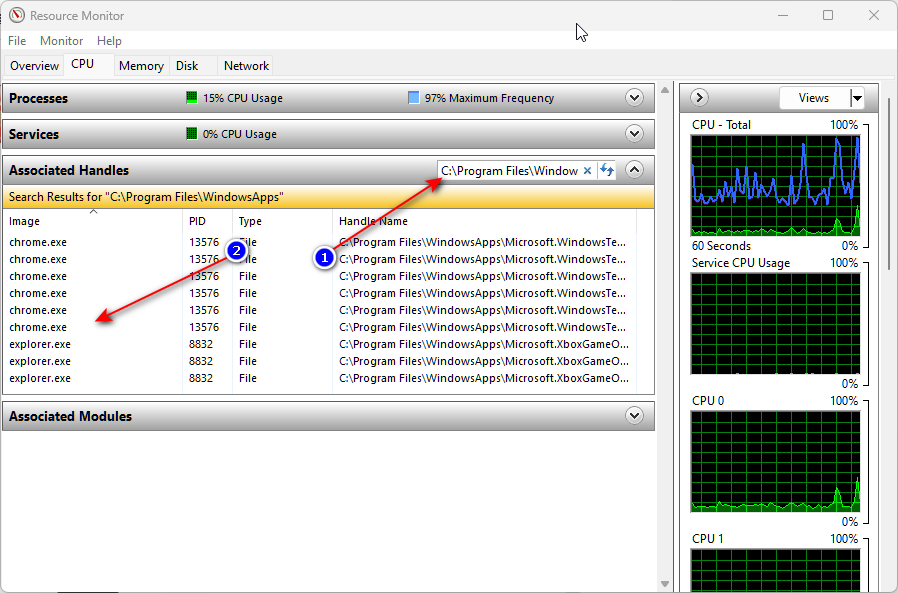
Task: Sort by the Handle Name column header
Action: pos(484,221)
